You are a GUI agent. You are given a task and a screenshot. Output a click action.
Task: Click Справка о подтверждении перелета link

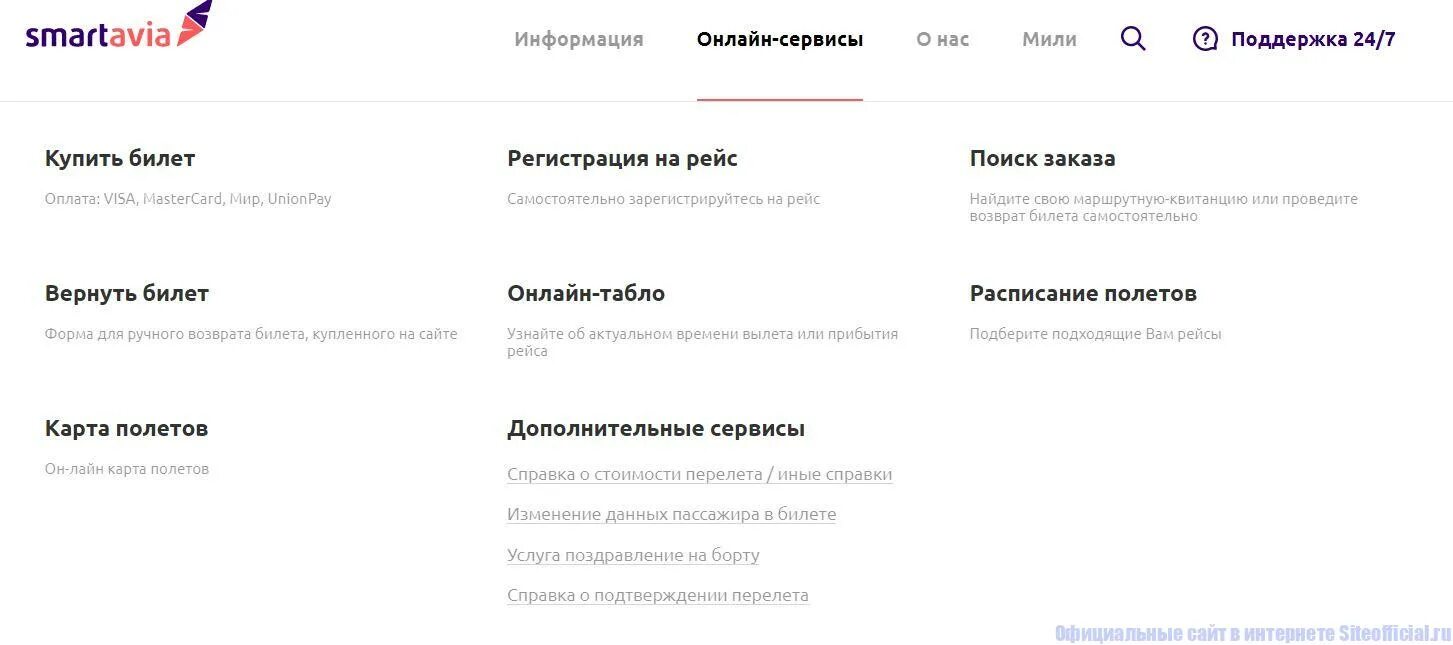click(x=658, y=596)
